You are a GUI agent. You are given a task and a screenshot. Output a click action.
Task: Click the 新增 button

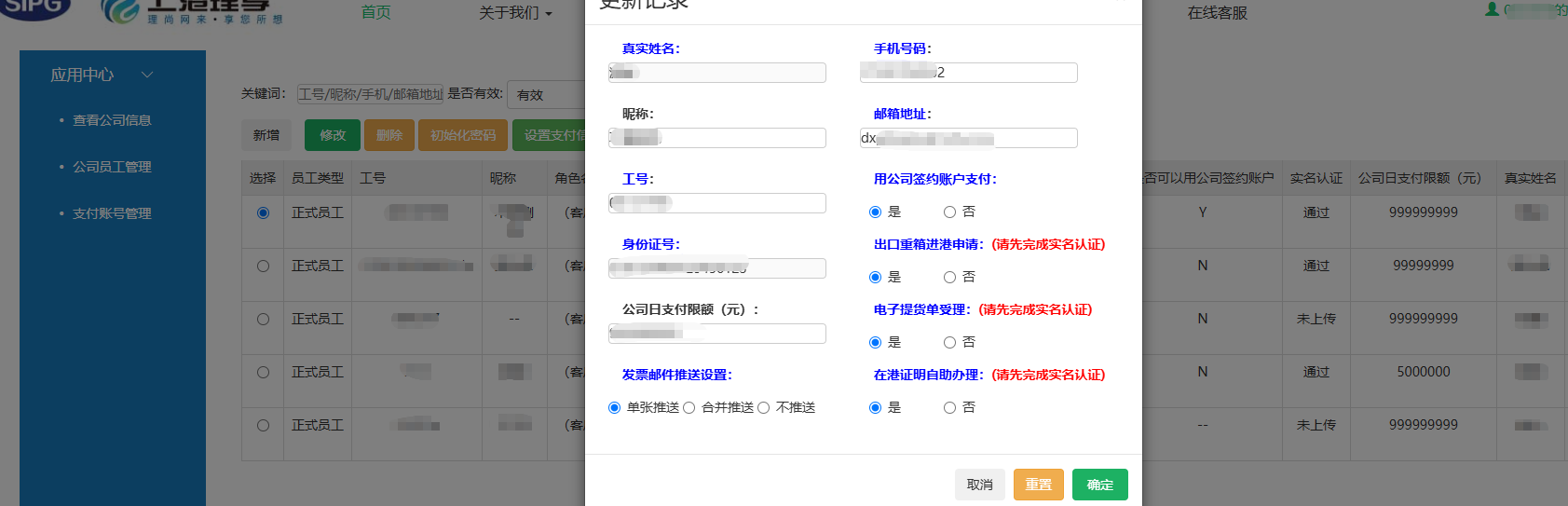(x=266, y=135)
